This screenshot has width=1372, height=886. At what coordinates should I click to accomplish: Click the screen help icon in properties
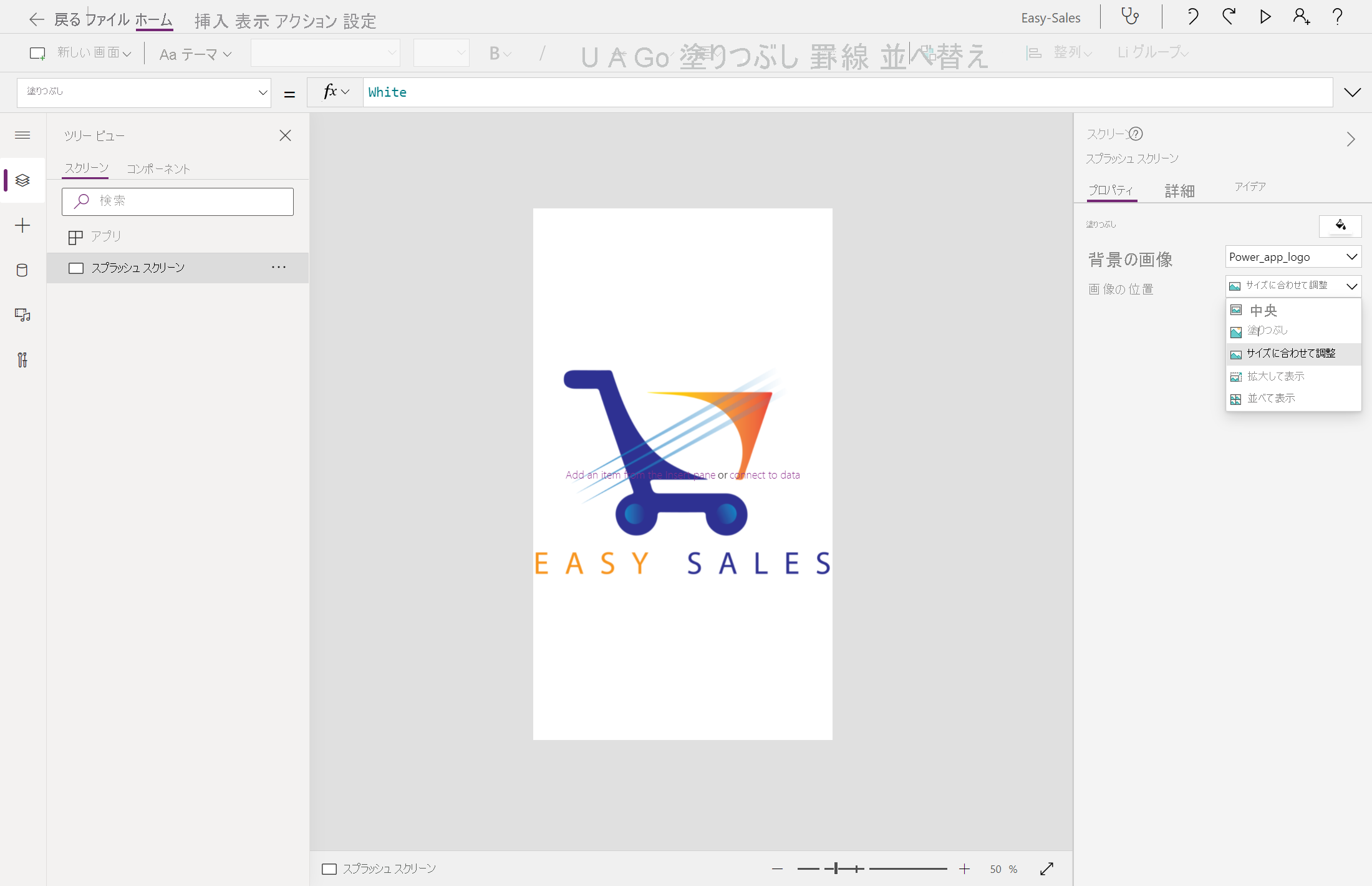pos(1136,134)
